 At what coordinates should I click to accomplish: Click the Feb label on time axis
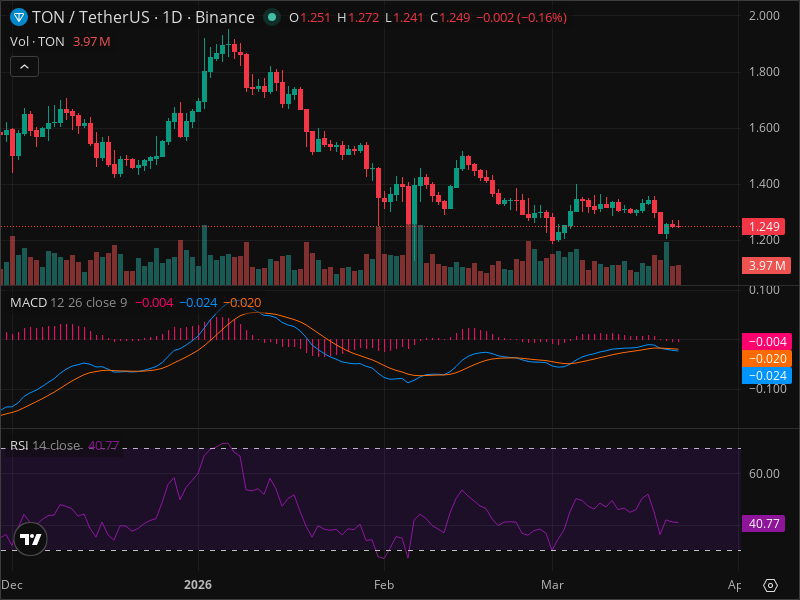pyautogui.click(x=384, y=585)
